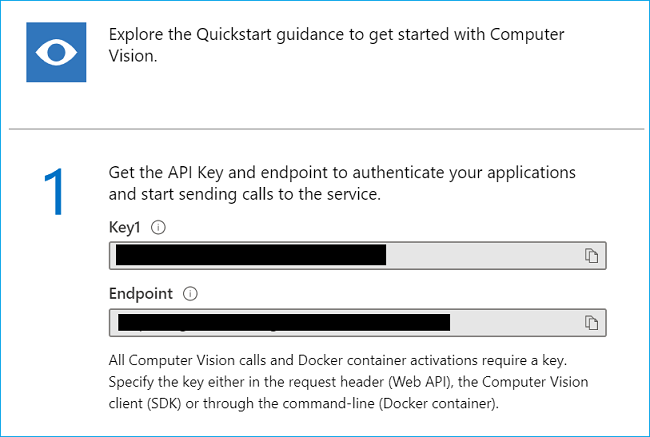Click the Key1 label
This screenshot has height=437, width=650.
pyautogui.click(x=125, y=227)
